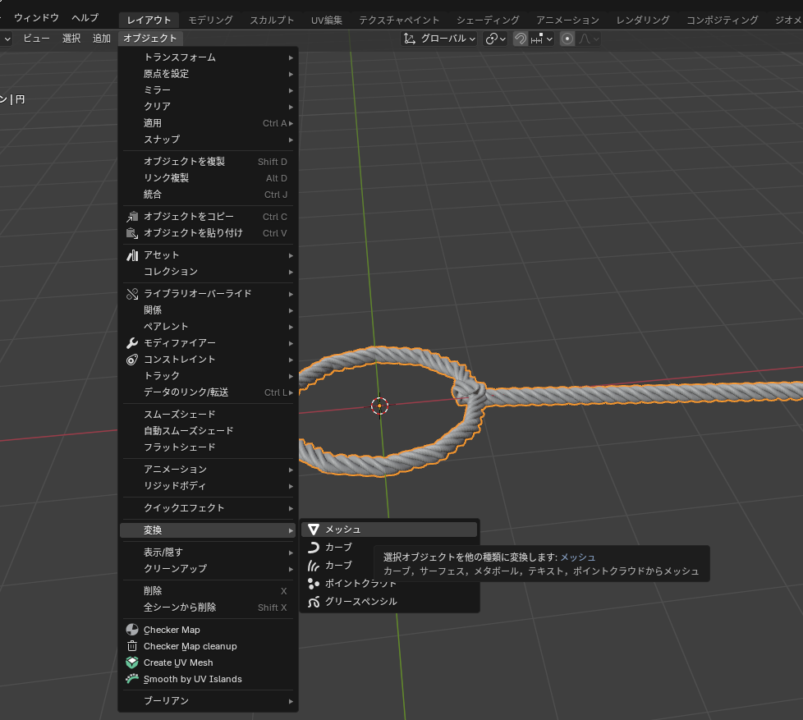This screenshot has width=803, height=720.
Task: Choose 削除 to delete the object
Action: [x=152, y=591]
